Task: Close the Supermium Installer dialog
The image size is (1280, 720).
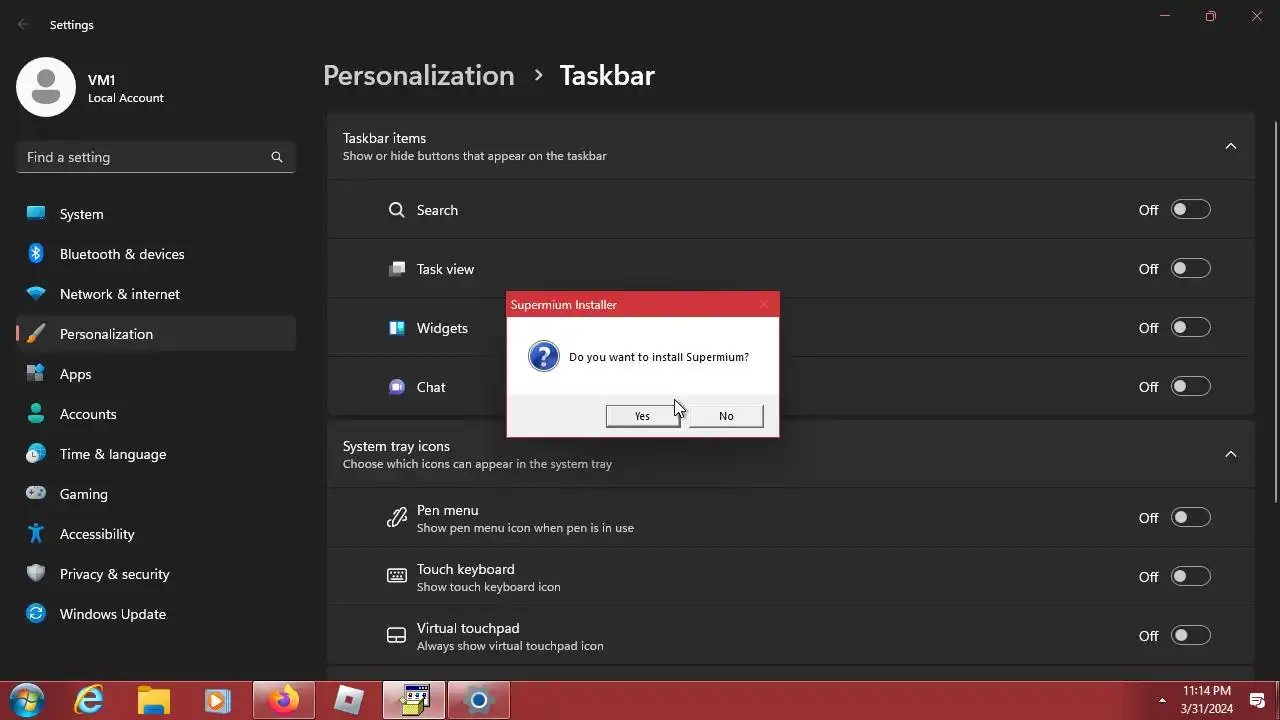Action: [764, 305]
